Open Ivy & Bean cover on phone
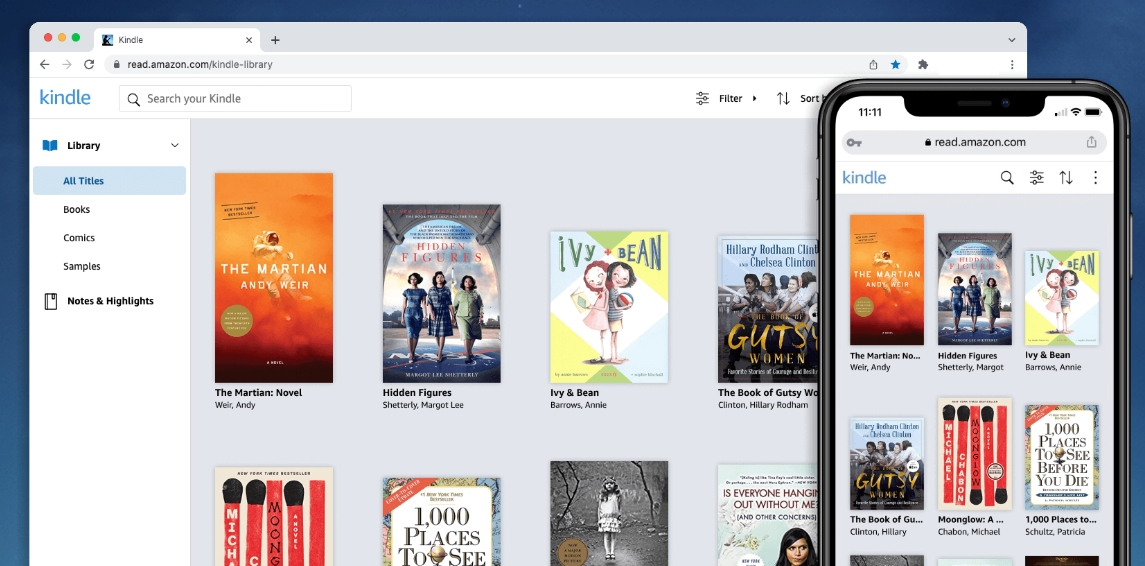This screenshot has width=1145, height=566. tap(1062, 298)
